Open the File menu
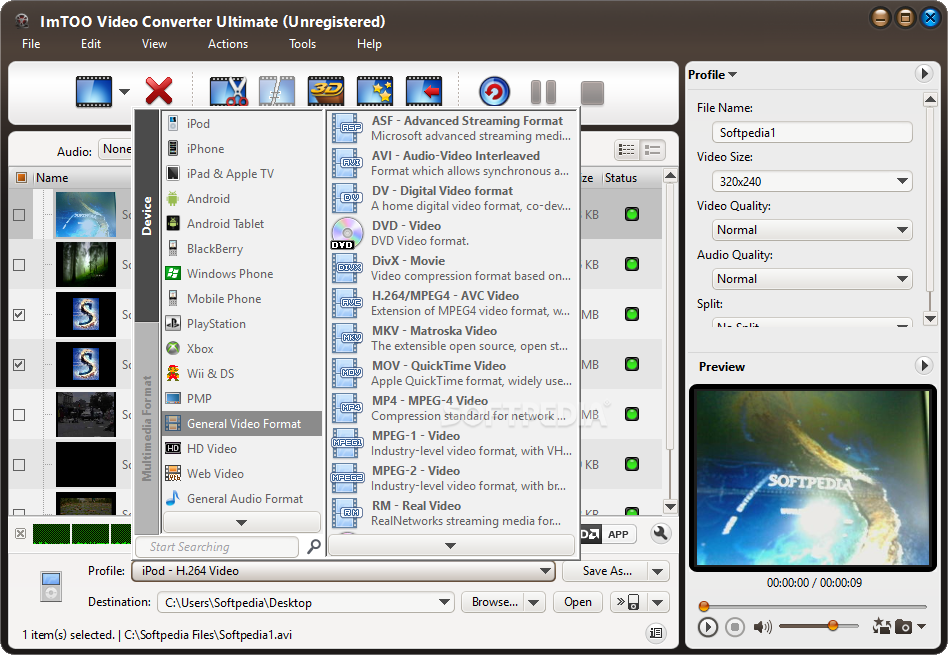Viewport: 948px width, 655px height. pos(31,44)
